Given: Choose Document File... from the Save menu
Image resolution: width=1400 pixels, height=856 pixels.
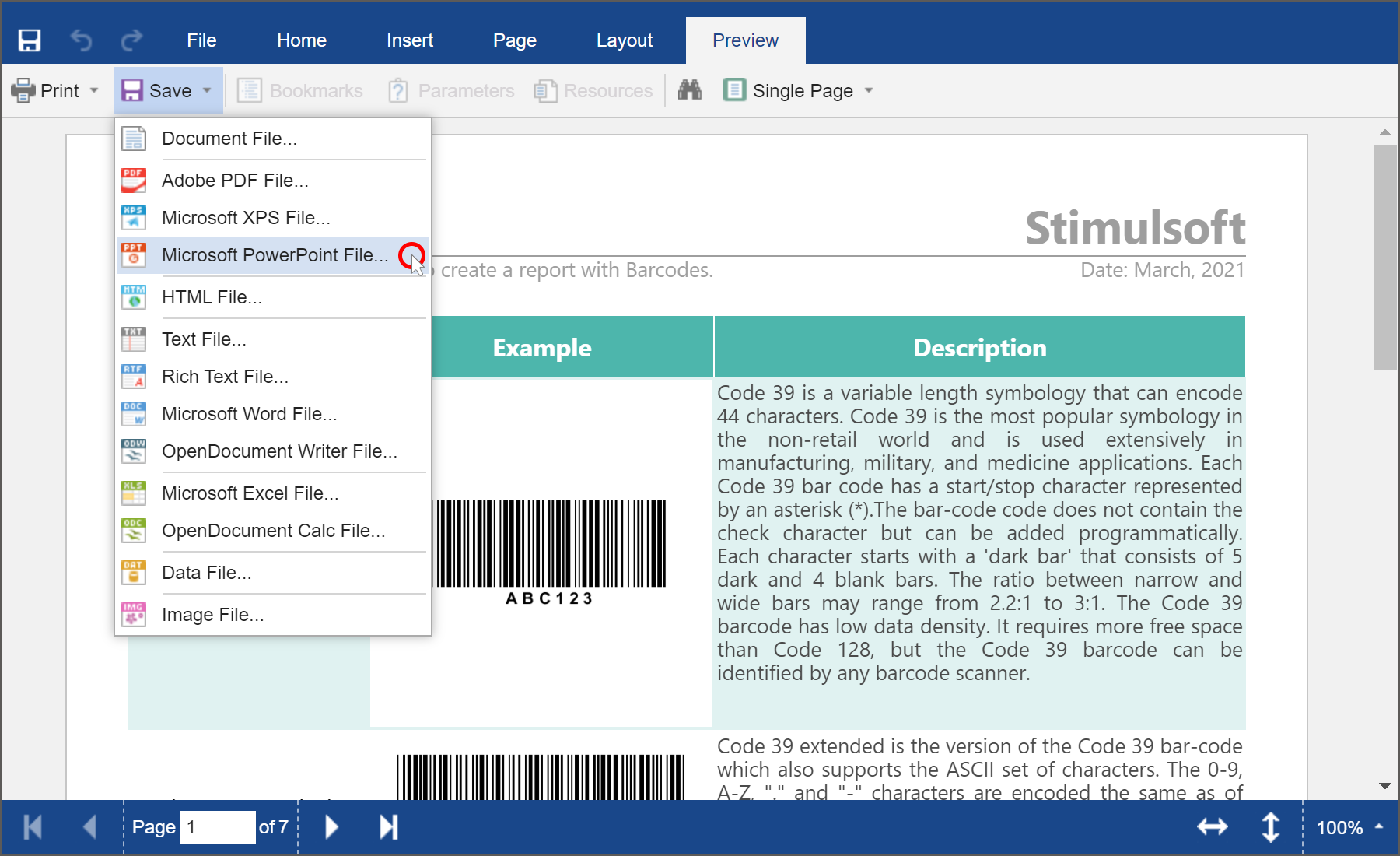Looking at the screenshot, I should pos(273,139).
